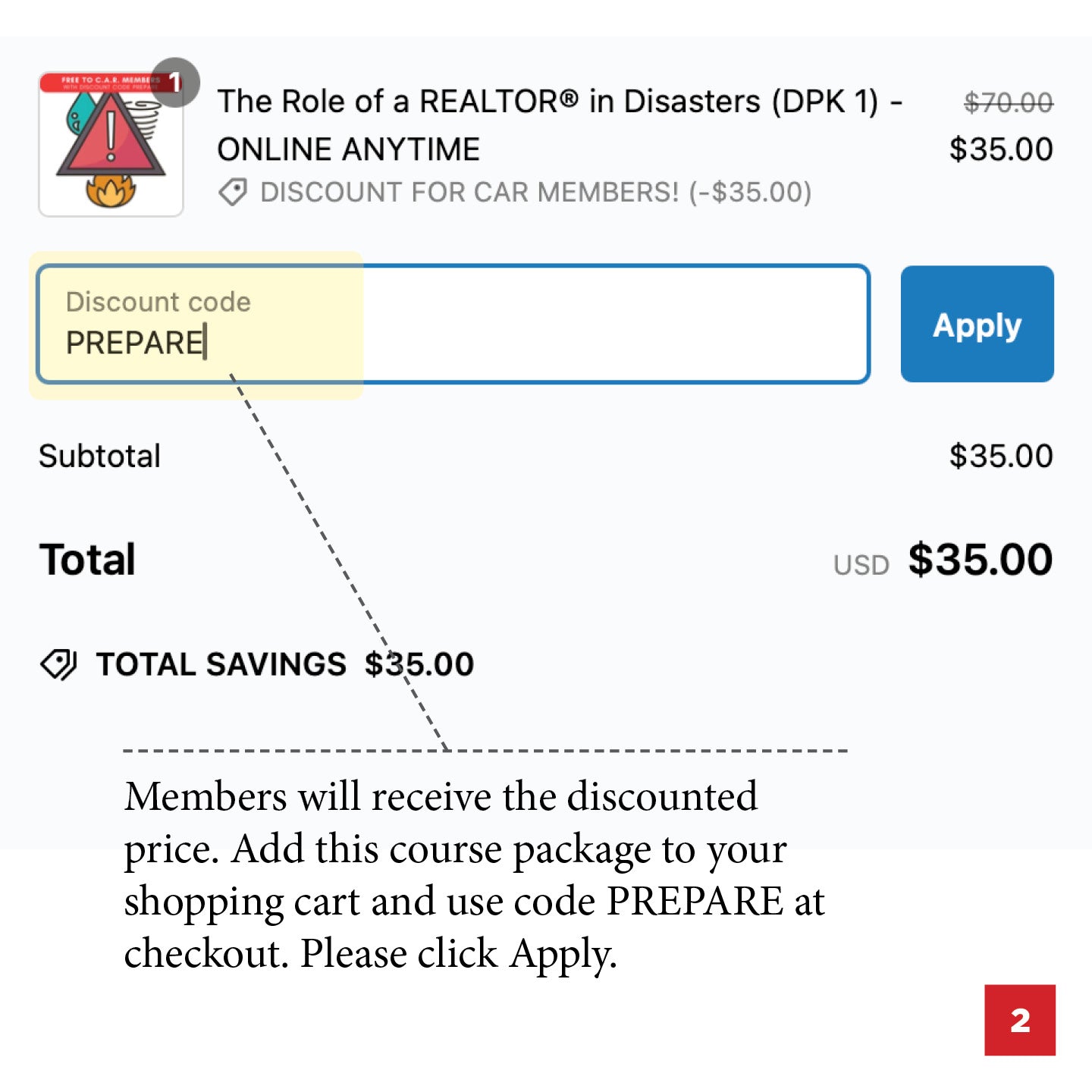
Task: Click the Subtotal amount of $35.00
Action: (999, 455)
